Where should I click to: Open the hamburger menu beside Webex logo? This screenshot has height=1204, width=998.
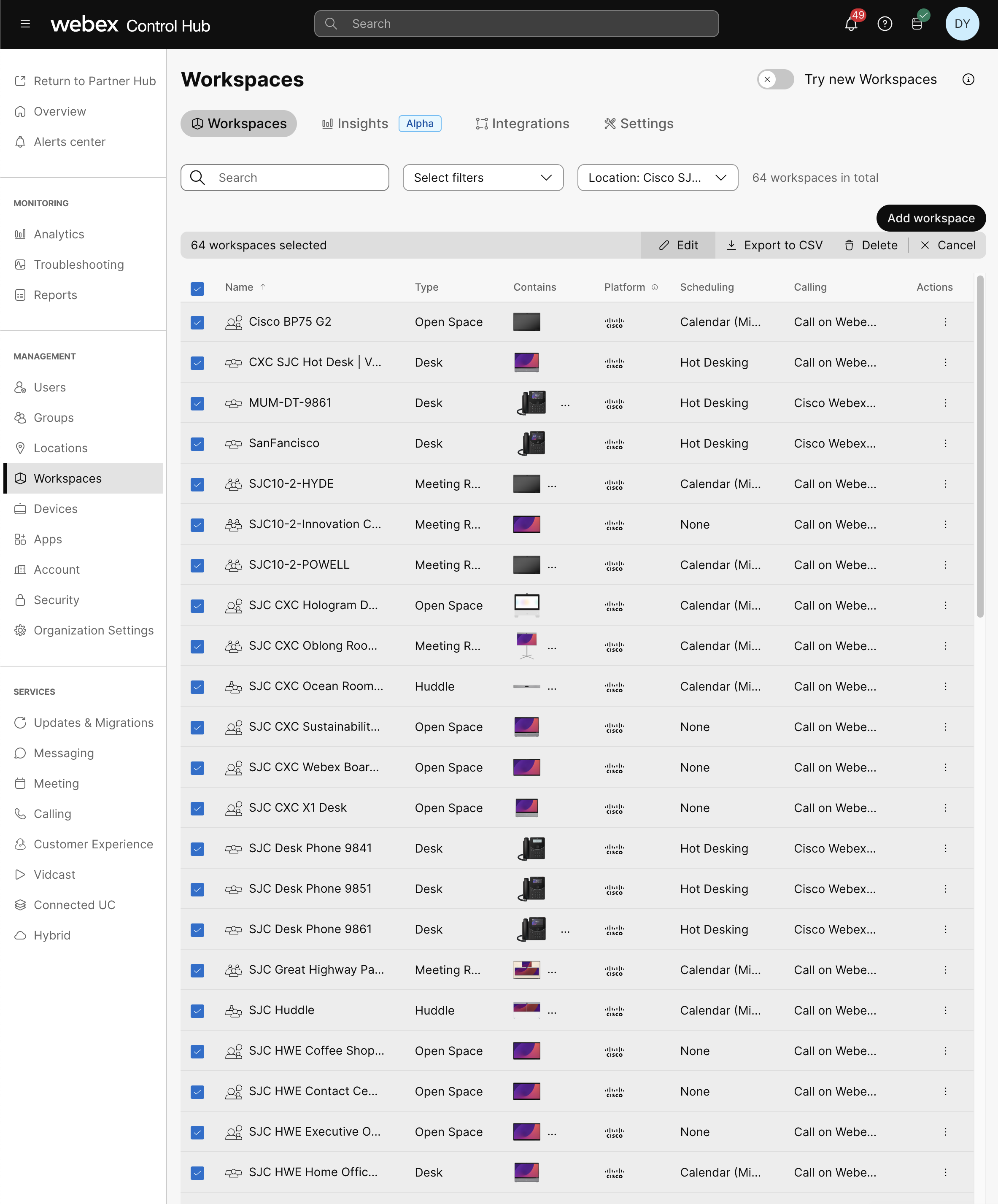coord(25,24)
